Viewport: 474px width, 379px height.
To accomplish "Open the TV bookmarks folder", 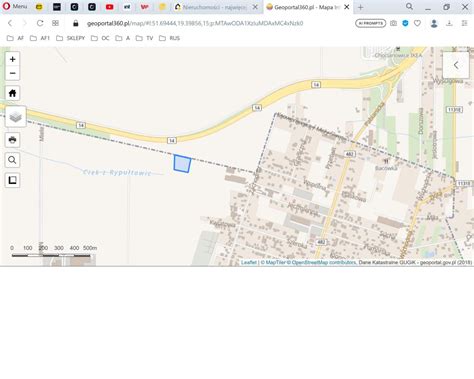I will (144, 38).
